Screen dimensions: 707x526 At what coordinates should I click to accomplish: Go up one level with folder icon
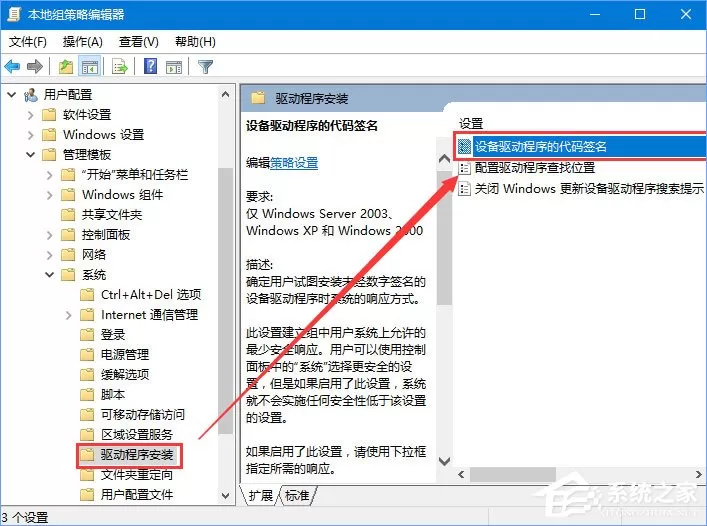point(66,67)
